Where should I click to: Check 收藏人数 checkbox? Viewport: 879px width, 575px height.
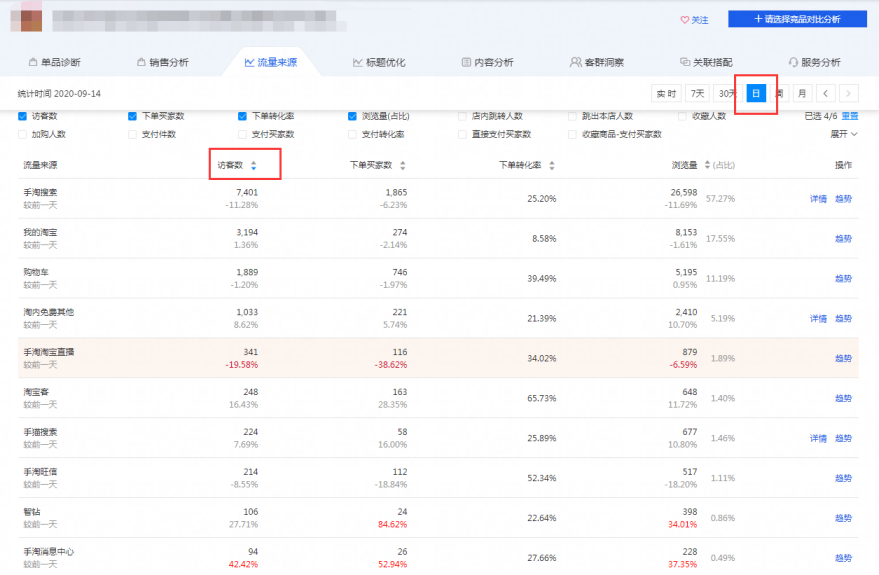pyautogui.click(x=682, y=116)
